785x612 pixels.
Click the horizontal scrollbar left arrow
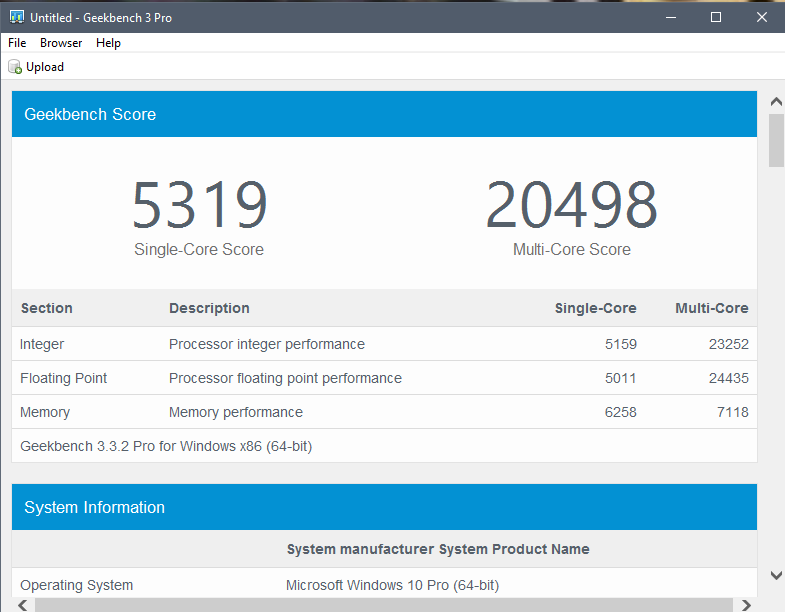pos(23,605)
